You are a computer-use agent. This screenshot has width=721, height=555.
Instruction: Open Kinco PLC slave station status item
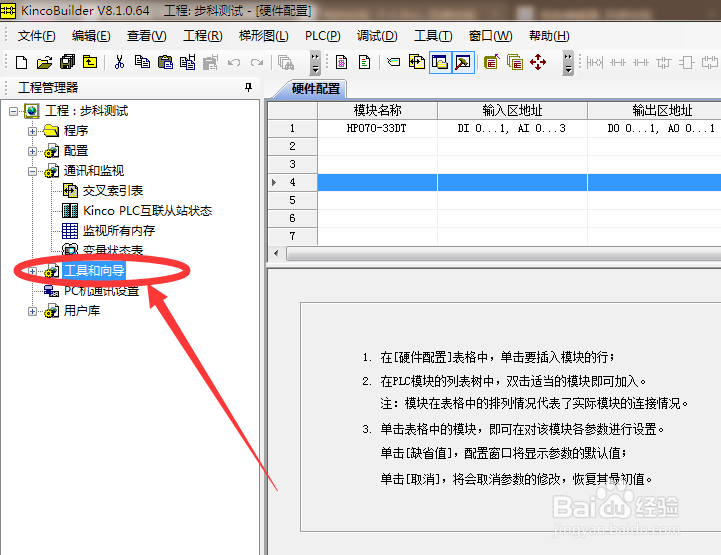click(147, 211)
